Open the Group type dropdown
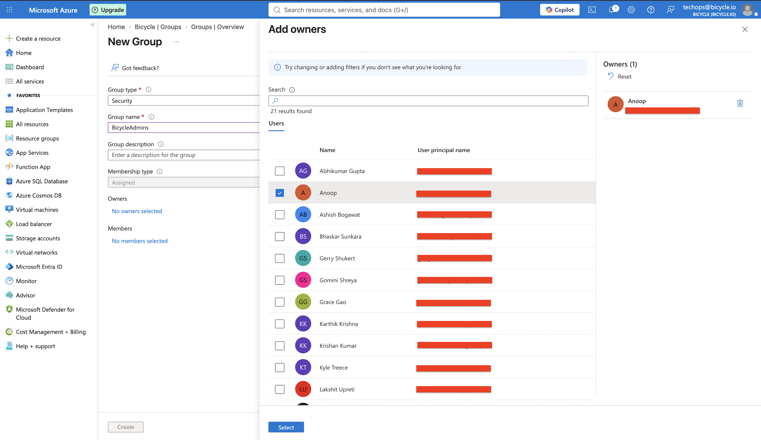The height and width of the screenshot is (440, 761). (183, 101)
